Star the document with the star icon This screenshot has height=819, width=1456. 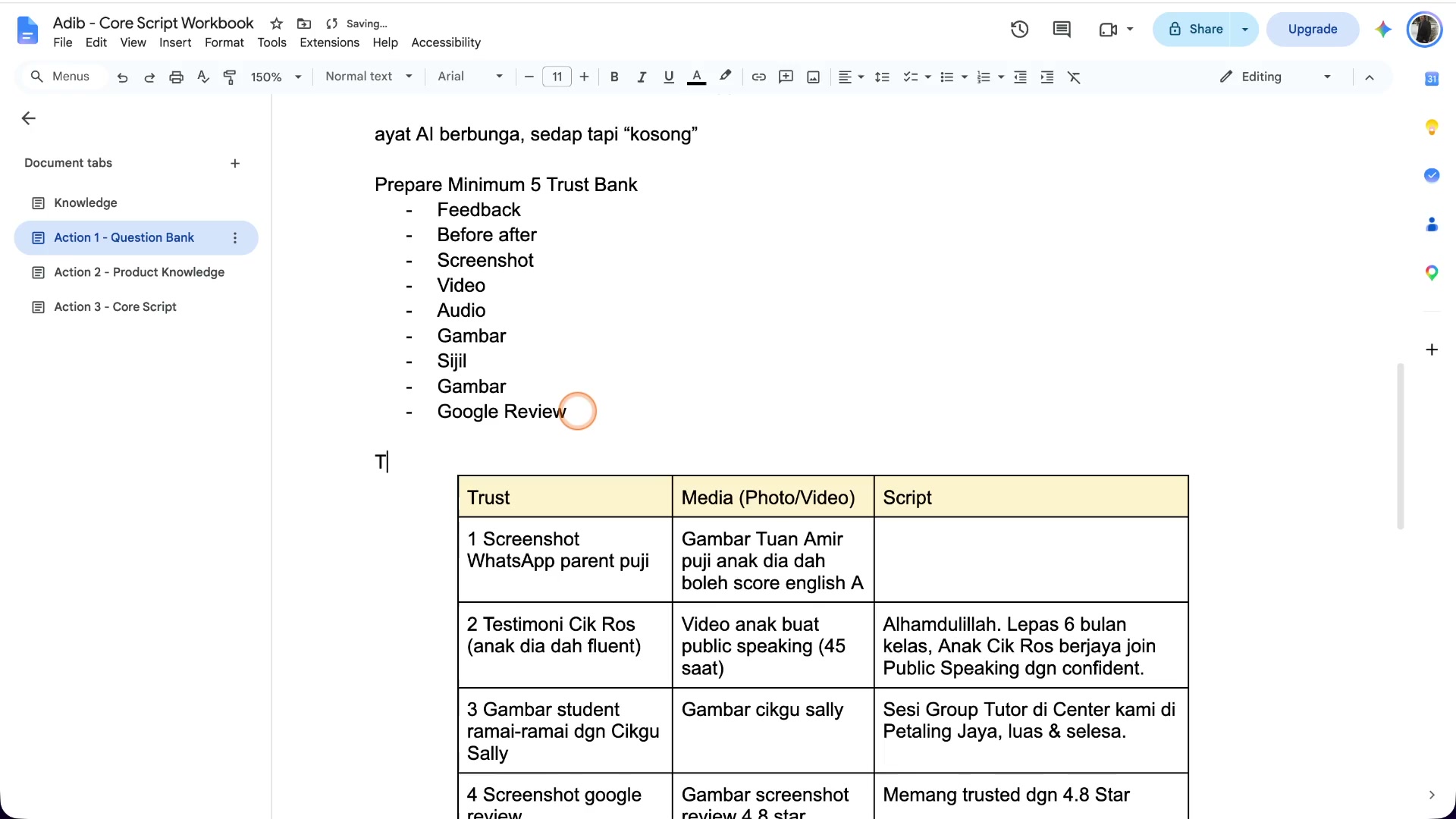click(277, 24)
